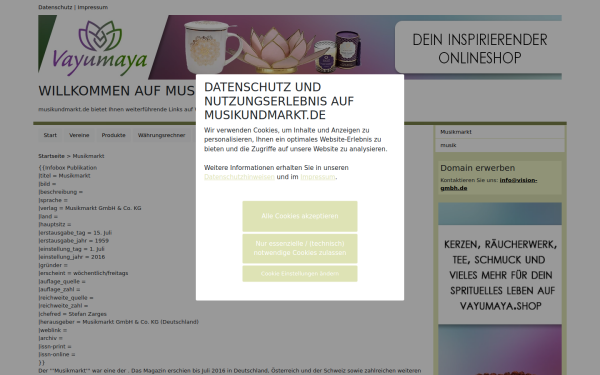The width and height of the screenshot is (600, 375).
Task: Open Impressum link in cookie dialog
Action: tap(318, 177)
